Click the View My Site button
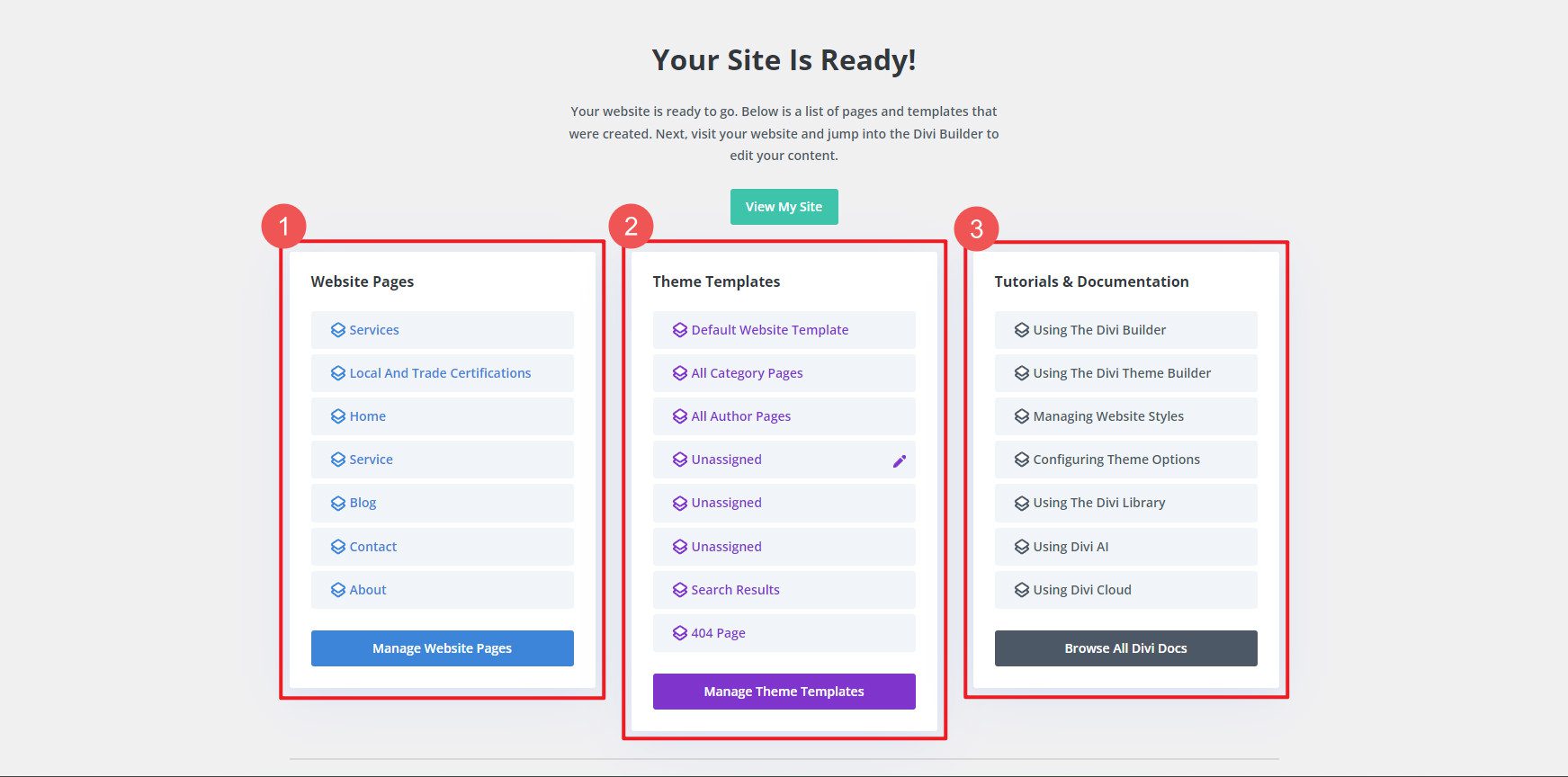 pos(784,207)
